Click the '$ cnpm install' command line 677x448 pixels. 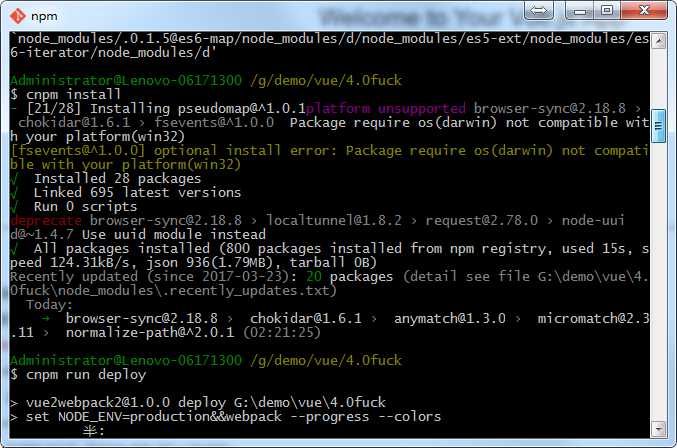point(65,94)
